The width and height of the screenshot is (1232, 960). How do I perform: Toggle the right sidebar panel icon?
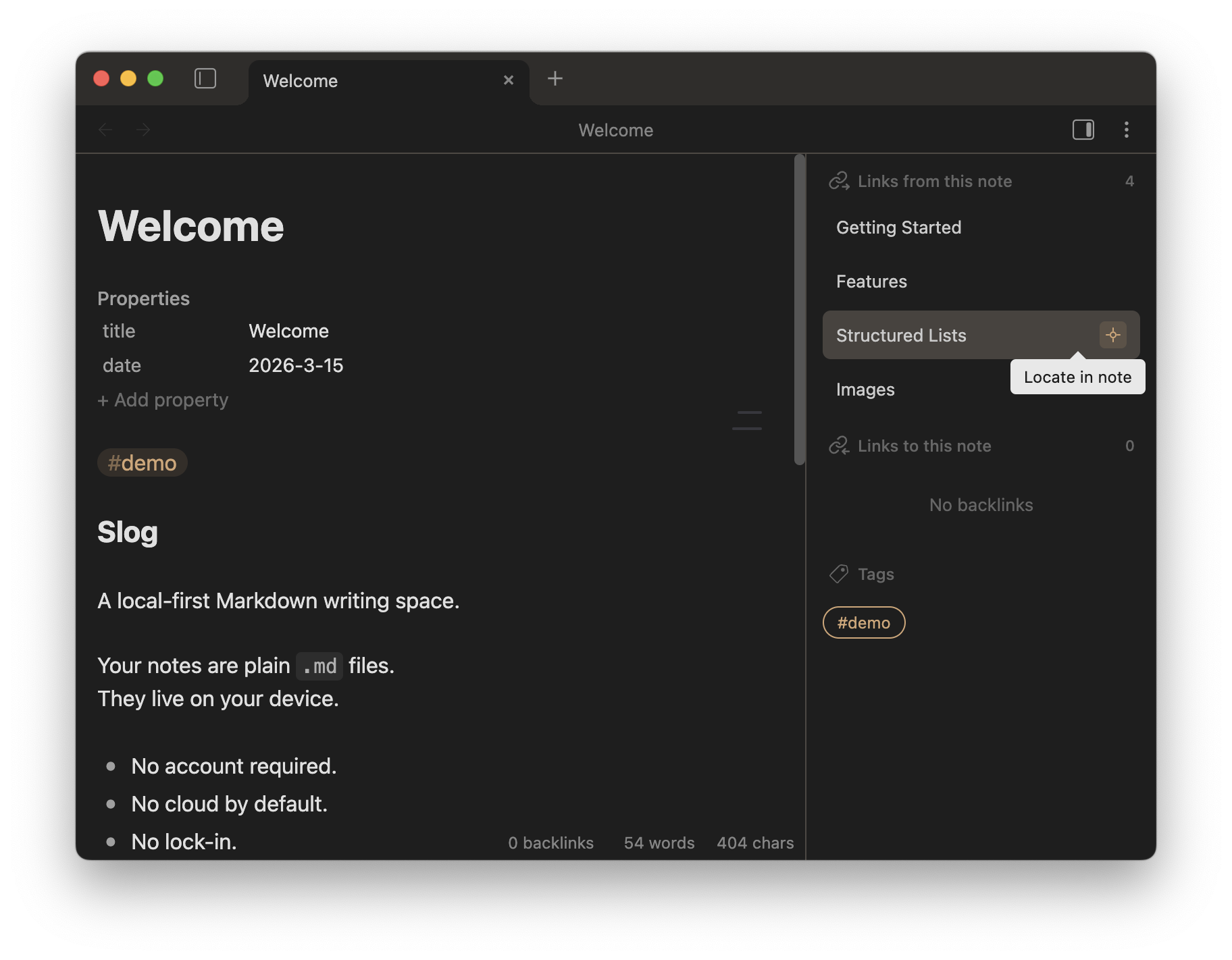[1083, 130]
